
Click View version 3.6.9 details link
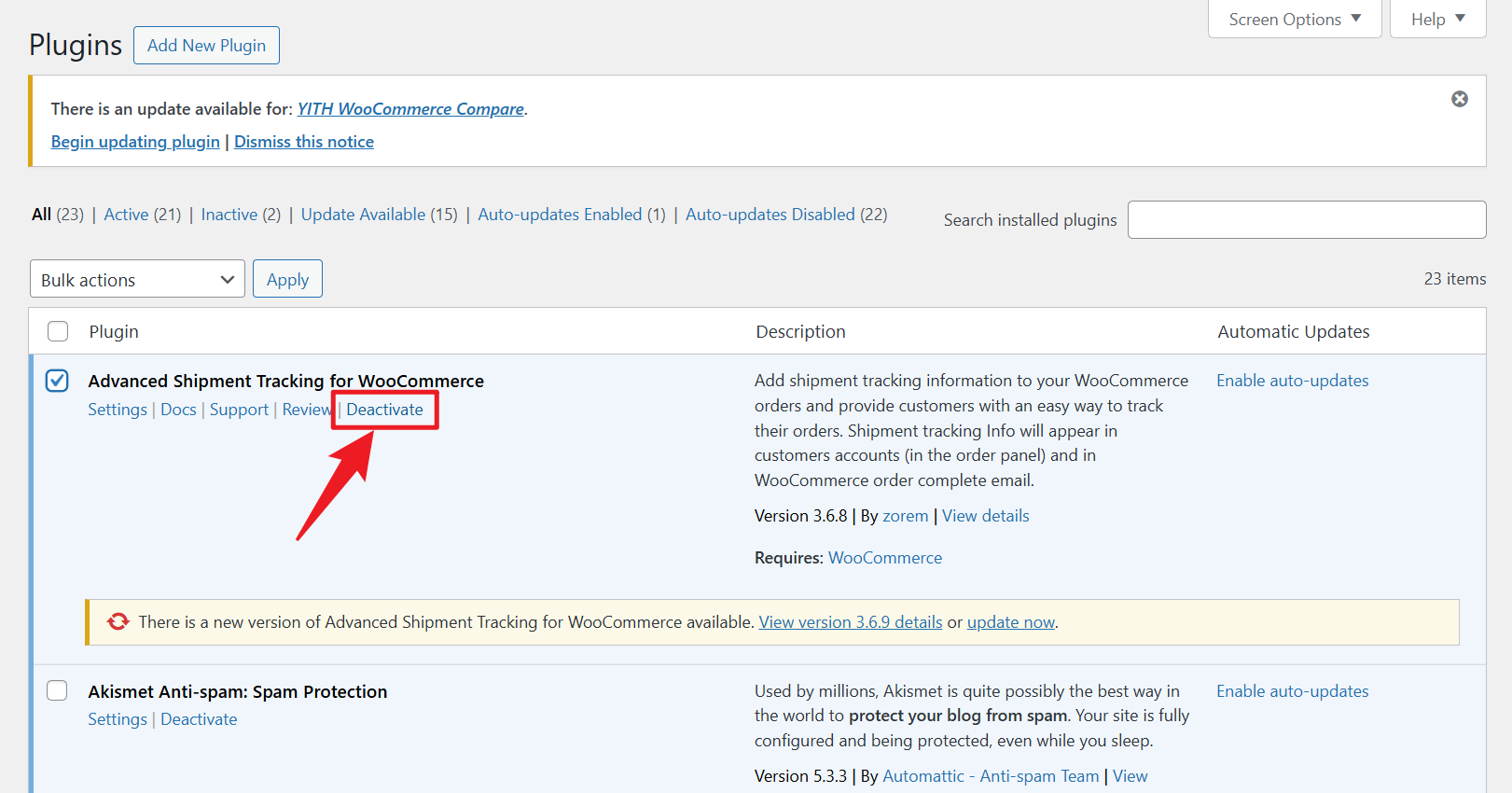tap(851, 622)
